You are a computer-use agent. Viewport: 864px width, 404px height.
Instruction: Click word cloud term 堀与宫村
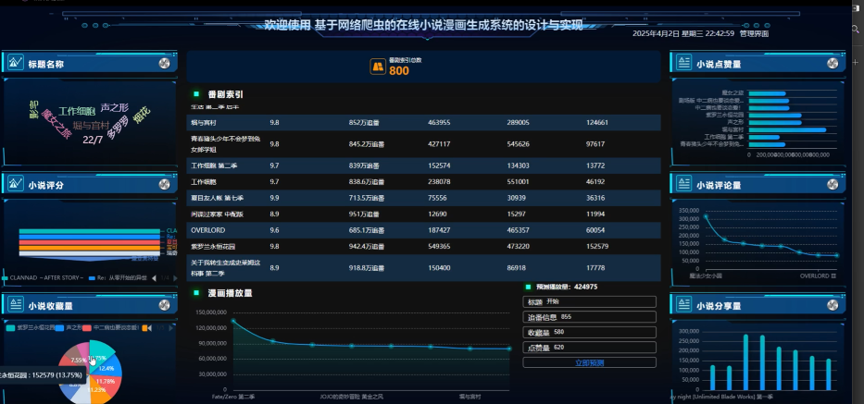(x=91, y=126)
